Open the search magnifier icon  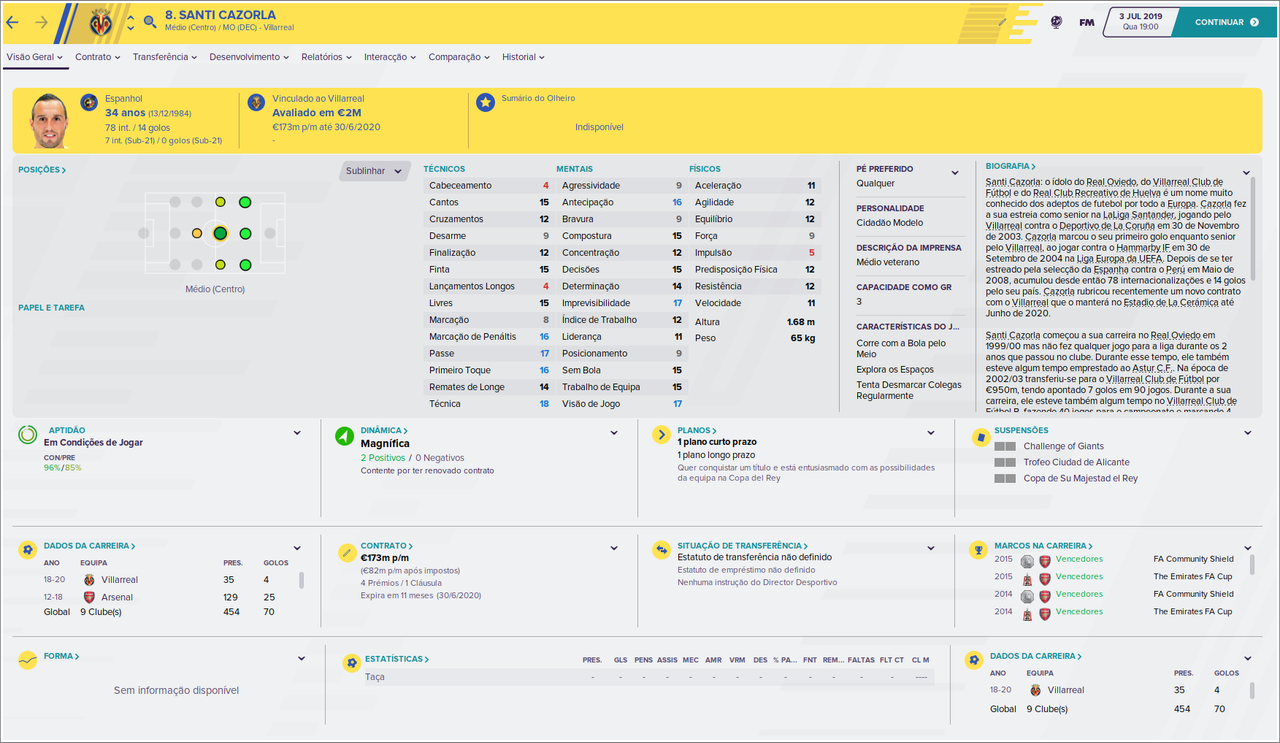coord(150,21)
